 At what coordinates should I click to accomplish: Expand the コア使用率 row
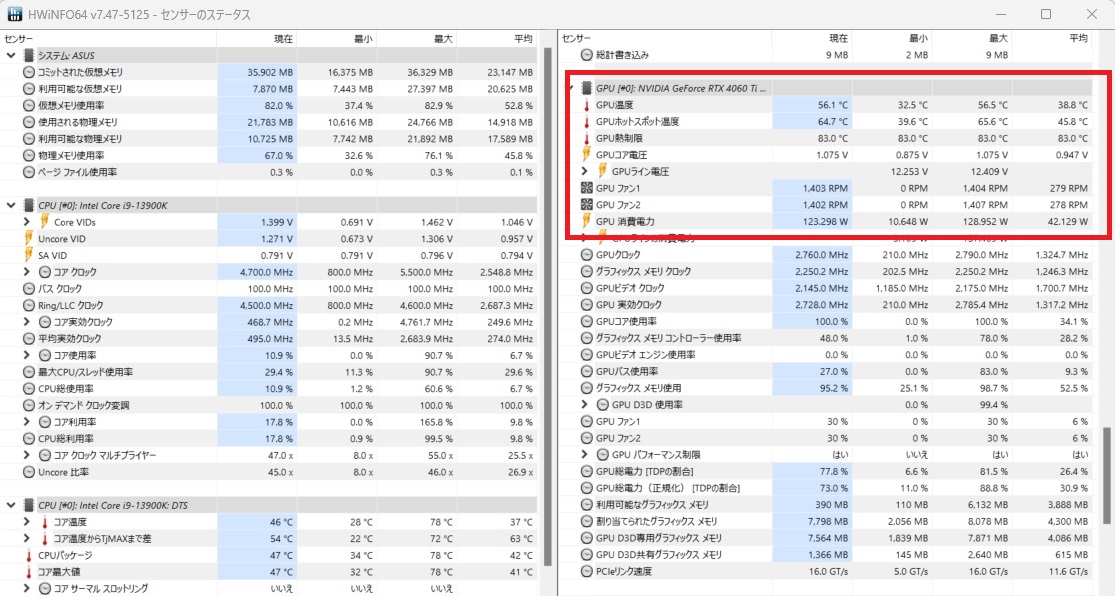tap(27, 355)
